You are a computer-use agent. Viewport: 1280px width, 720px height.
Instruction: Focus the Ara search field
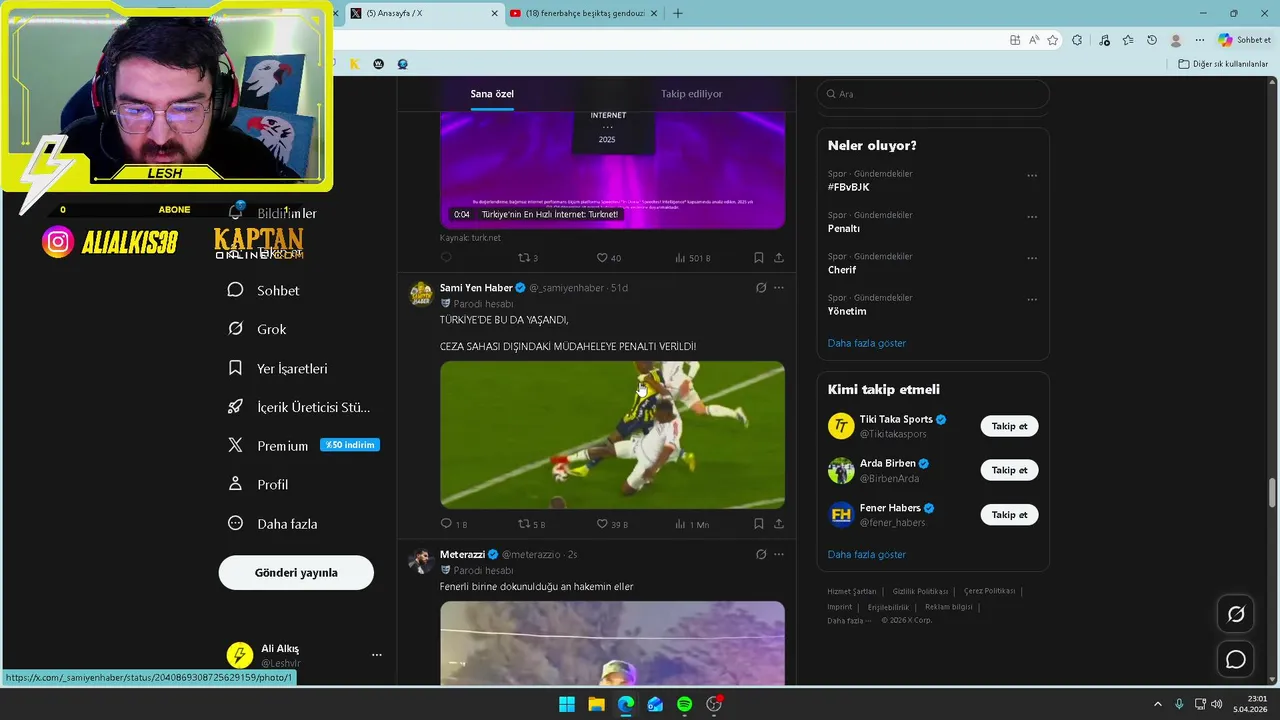tap(933, 94)
